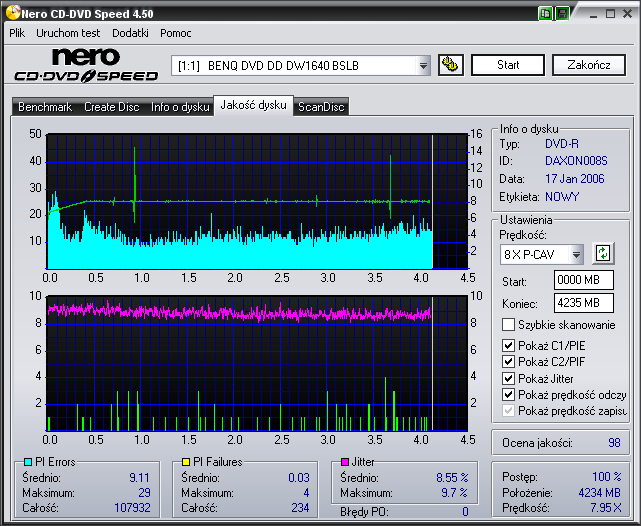The image size is (641, 526).
Task: Click the disabled Pokaż prędkość zapisu checkbox
Action: click(508, 411)
